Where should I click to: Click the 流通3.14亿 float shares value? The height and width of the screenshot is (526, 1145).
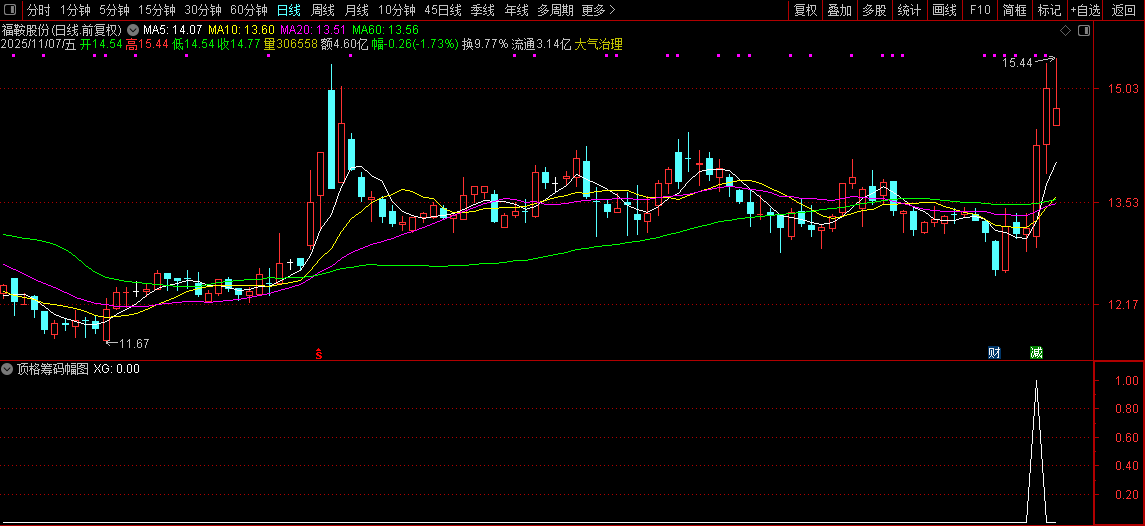coord(541,45)
